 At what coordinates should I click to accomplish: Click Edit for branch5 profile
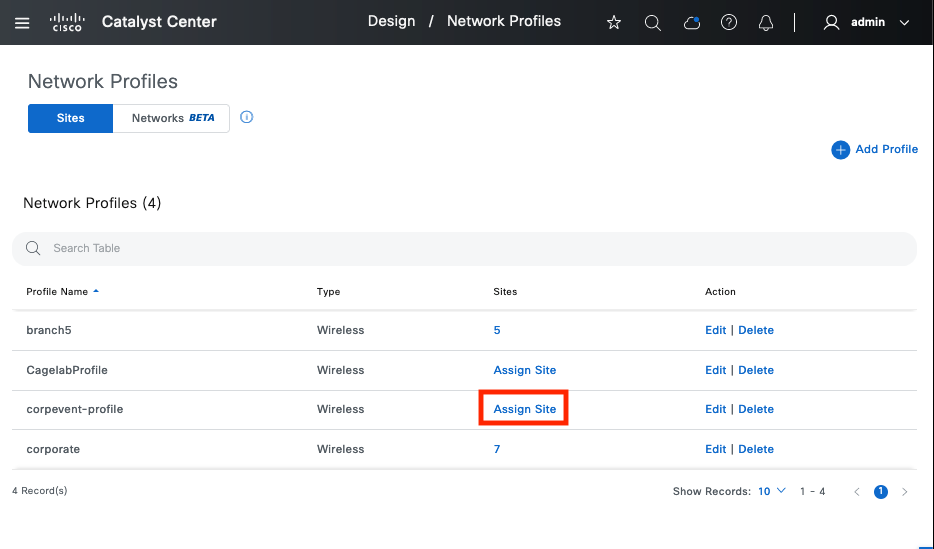coord(715,330)
